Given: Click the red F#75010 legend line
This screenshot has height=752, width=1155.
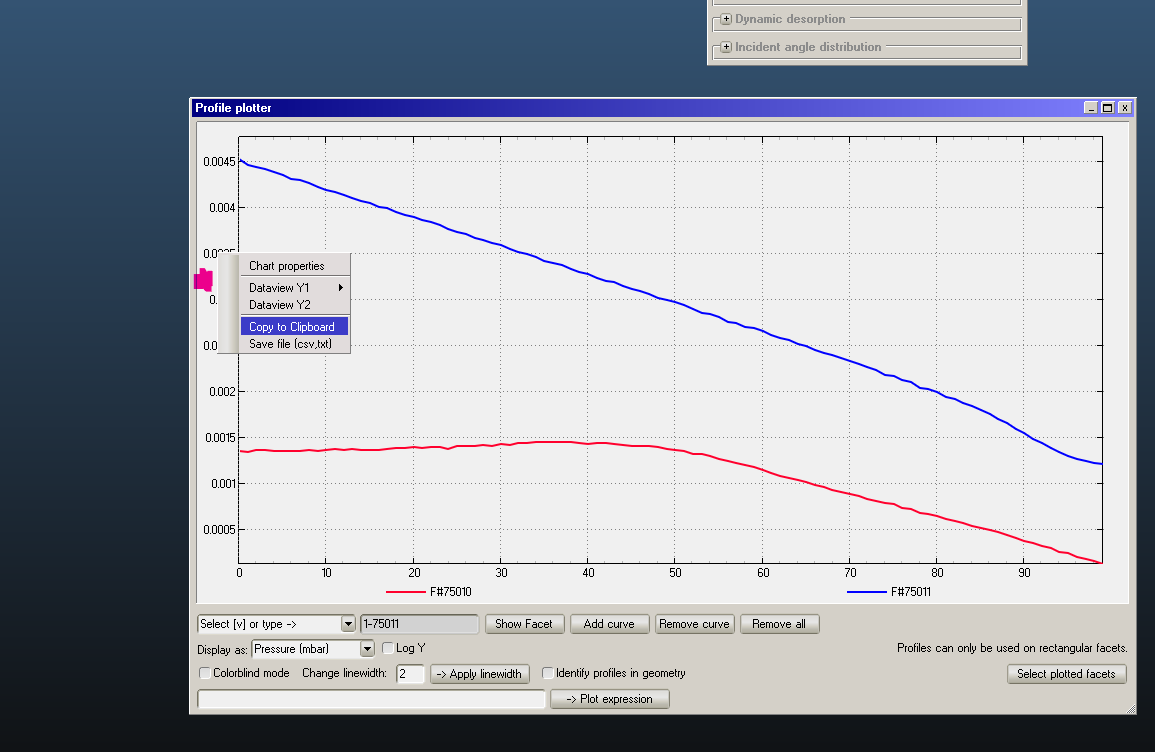Looking at the screenshot, I should (405, 592).
